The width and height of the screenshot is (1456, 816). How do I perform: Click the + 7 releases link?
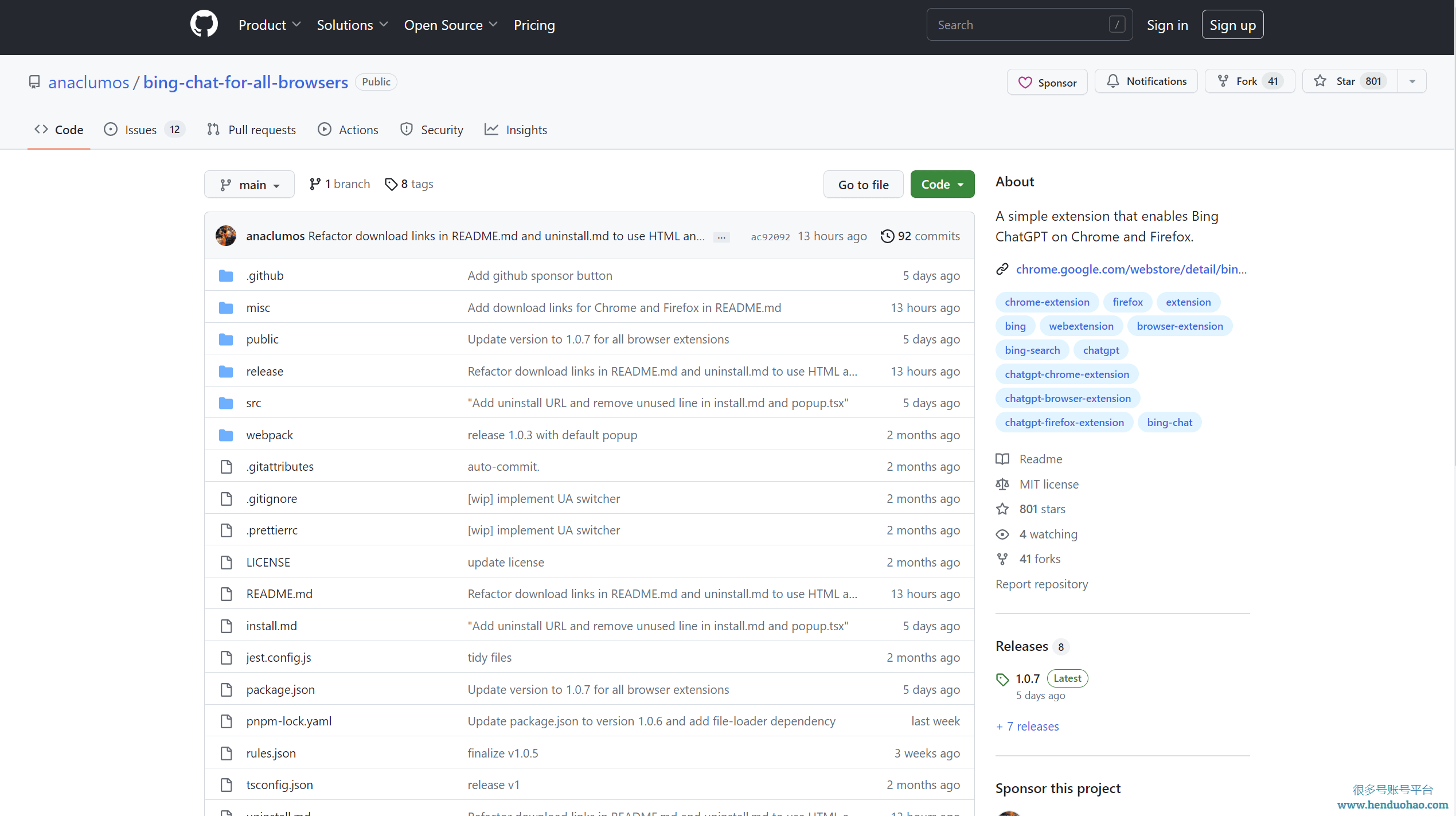click(1028, 727)
